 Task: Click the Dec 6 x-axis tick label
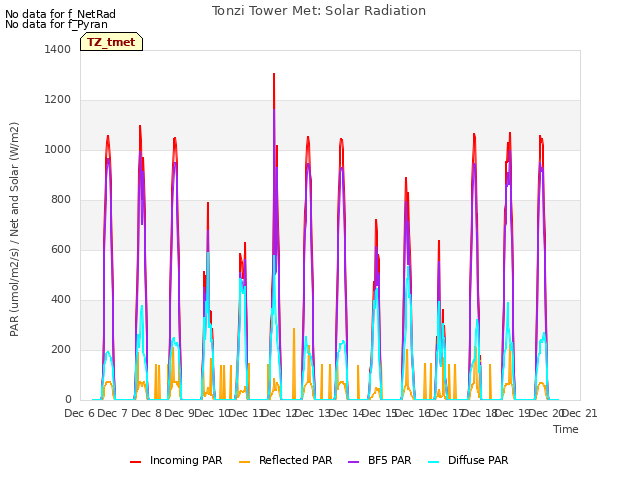pyautogui.click(x=80, y=413)
